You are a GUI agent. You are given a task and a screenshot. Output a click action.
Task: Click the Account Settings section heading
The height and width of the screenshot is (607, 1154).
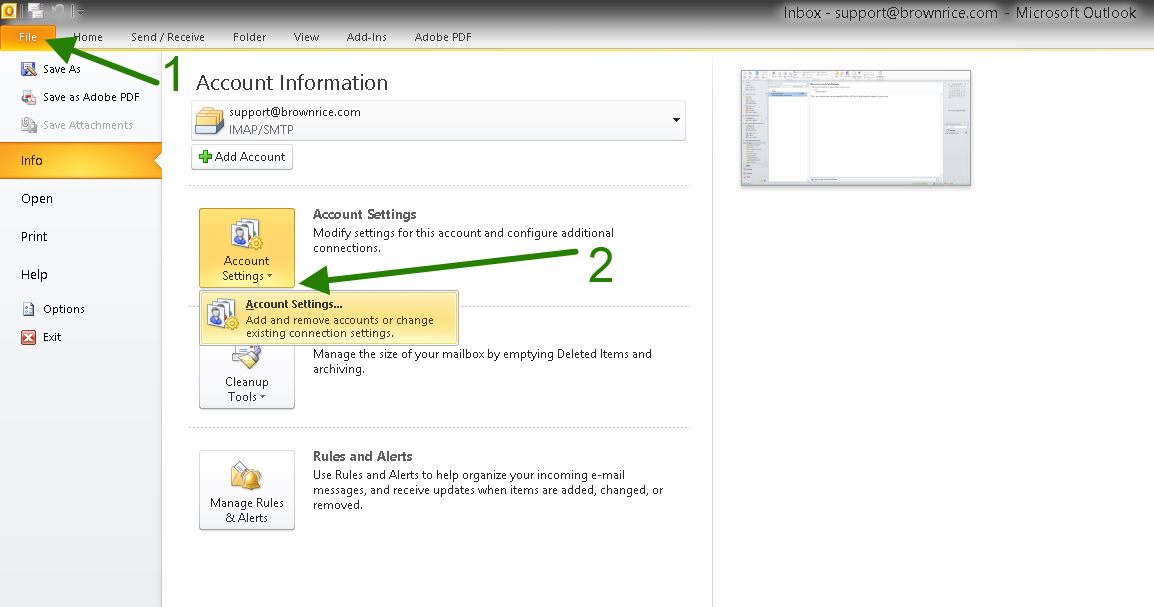pyautogui.click(x=364, y=214)
